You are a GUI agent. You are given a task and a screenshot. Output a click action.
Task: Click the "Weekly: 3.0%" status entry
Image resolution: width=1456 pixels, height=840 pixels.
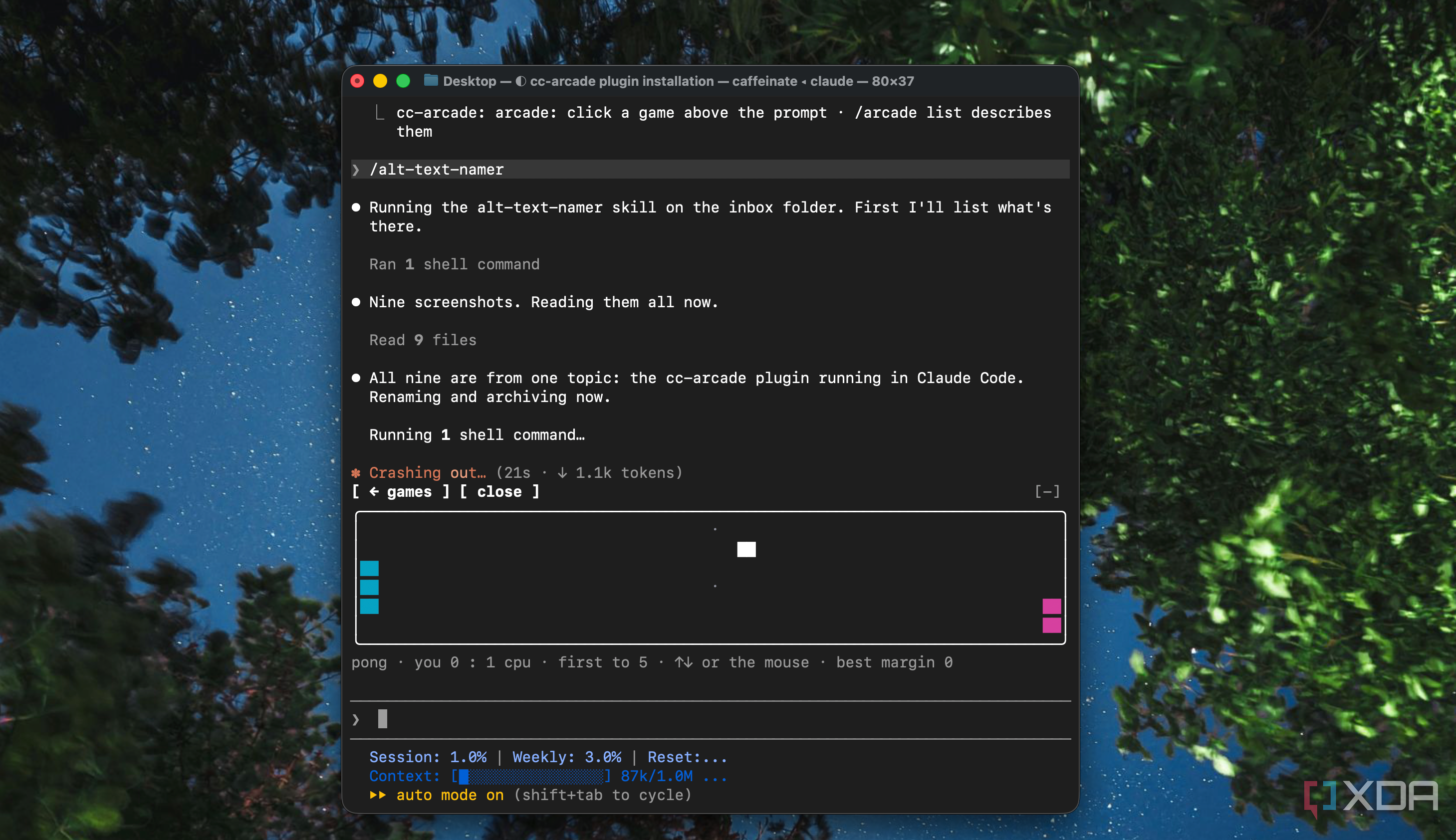[x=567, y=757]
